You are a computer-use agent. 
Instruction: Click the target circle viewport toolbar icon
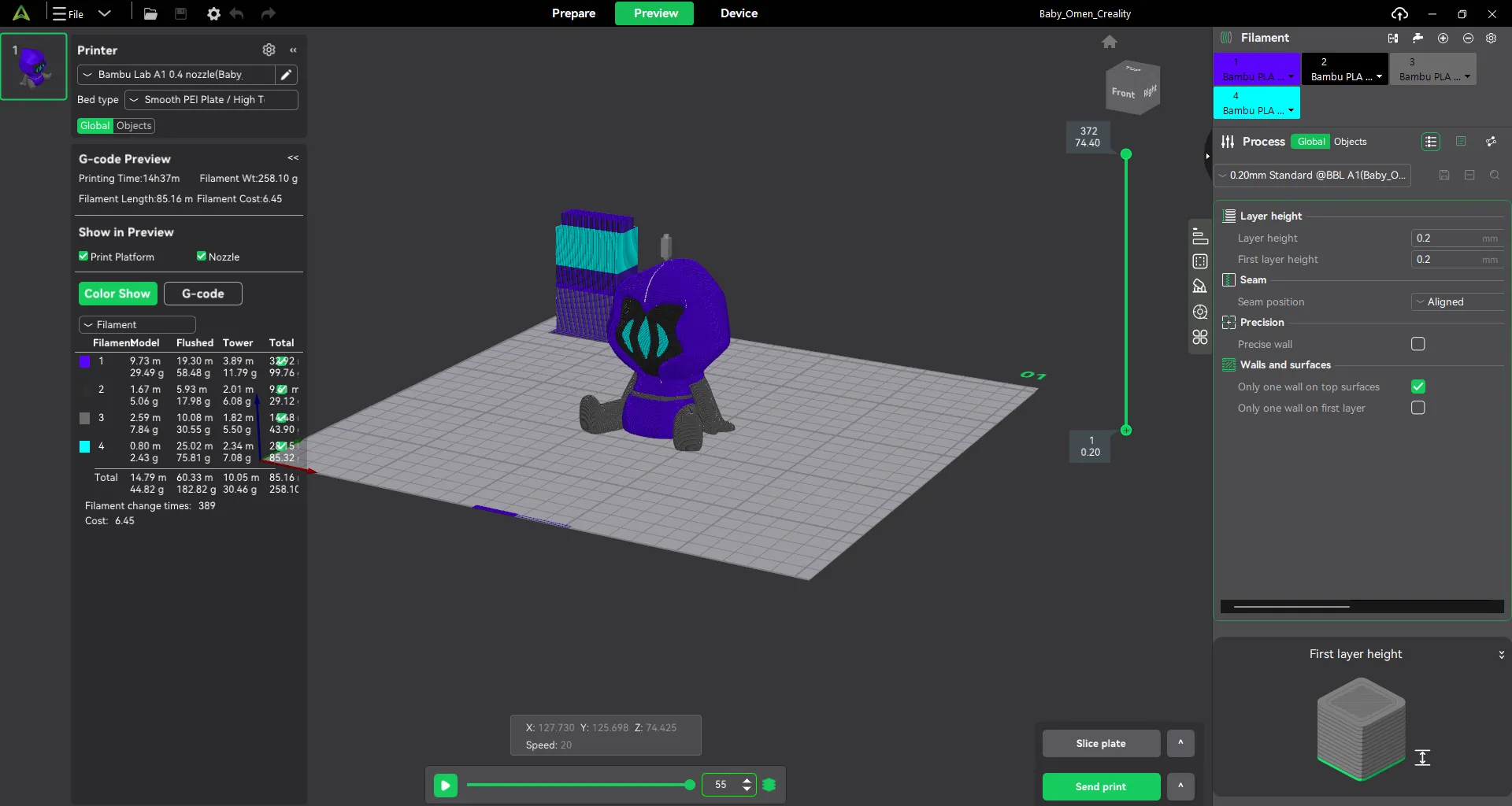(1200, 312)
